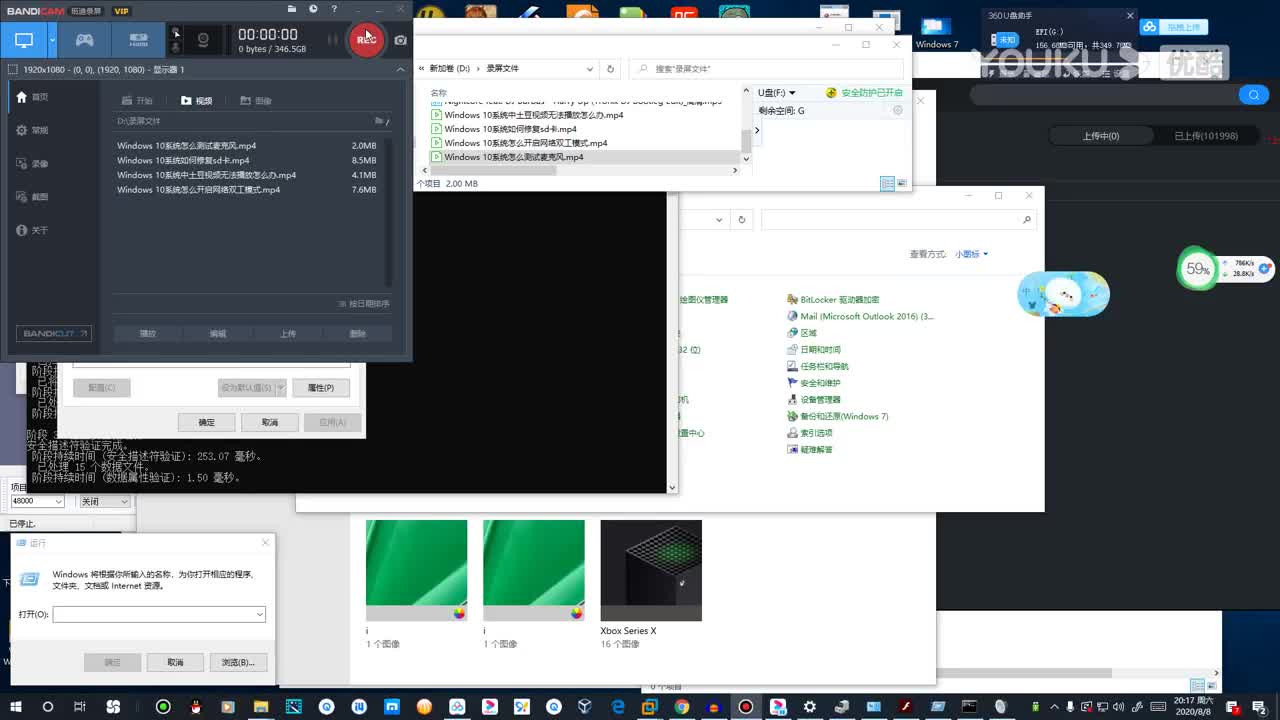Click the 搜索"录屏文件" search box
This screenshot has height=720, width=1280.
pyautogui.click(x=766, y=69)
